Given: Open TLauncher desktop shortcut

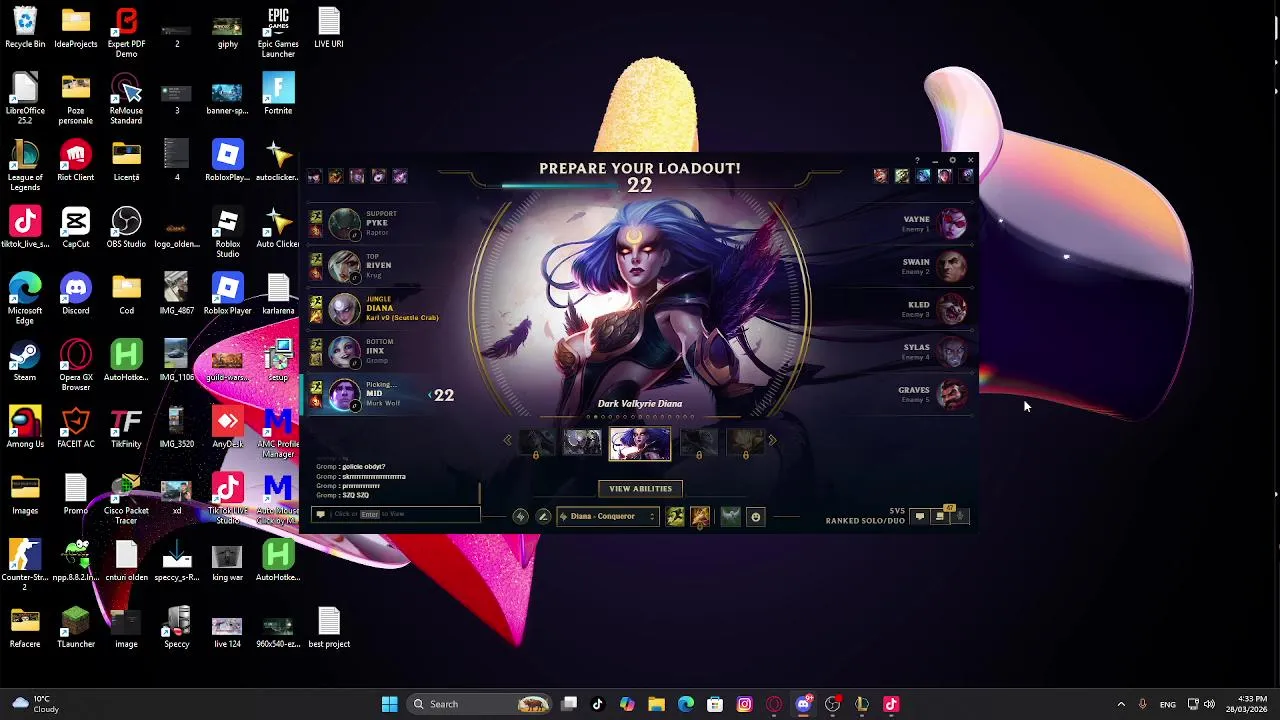Looking at the screenshot, I should [76, 628].
